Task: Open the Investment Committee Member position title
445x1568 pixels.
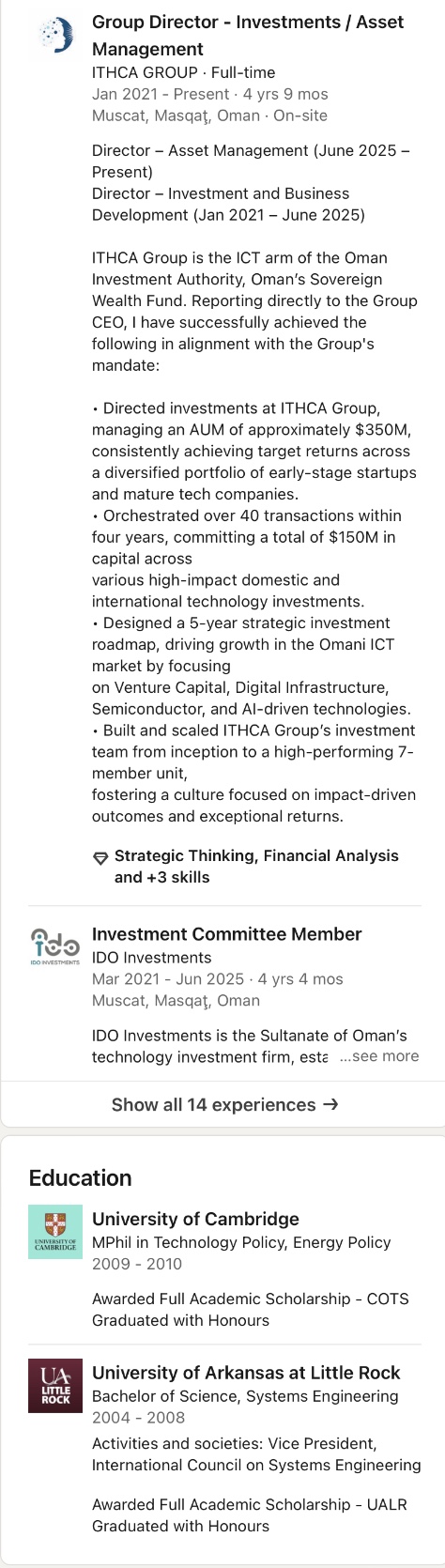Action: coord(226,934)
